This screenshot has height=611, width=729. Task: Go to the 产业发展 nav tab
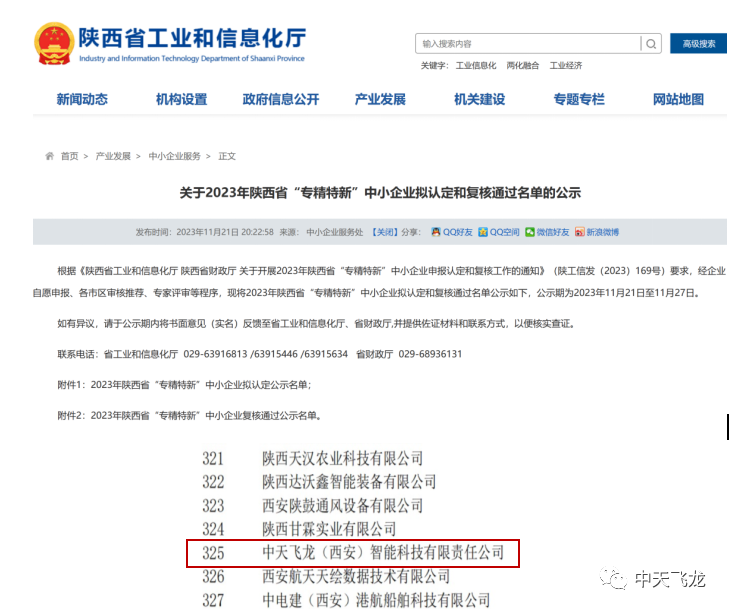pyautogui.click(x=380, y=99)
